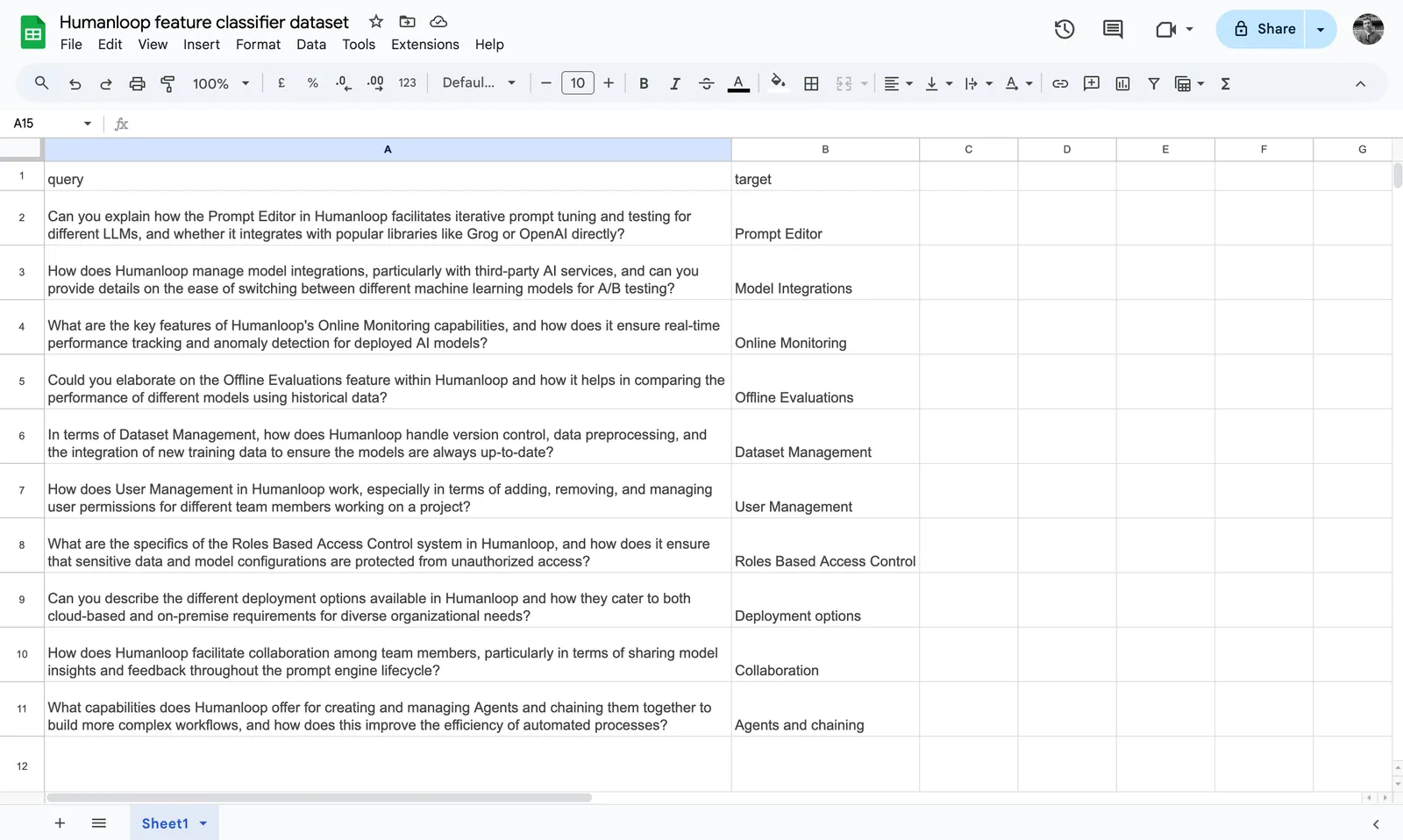This screenshot has width=1403, height=840.
Task: Open the zoom 100% dropdown
Action: 221,83
